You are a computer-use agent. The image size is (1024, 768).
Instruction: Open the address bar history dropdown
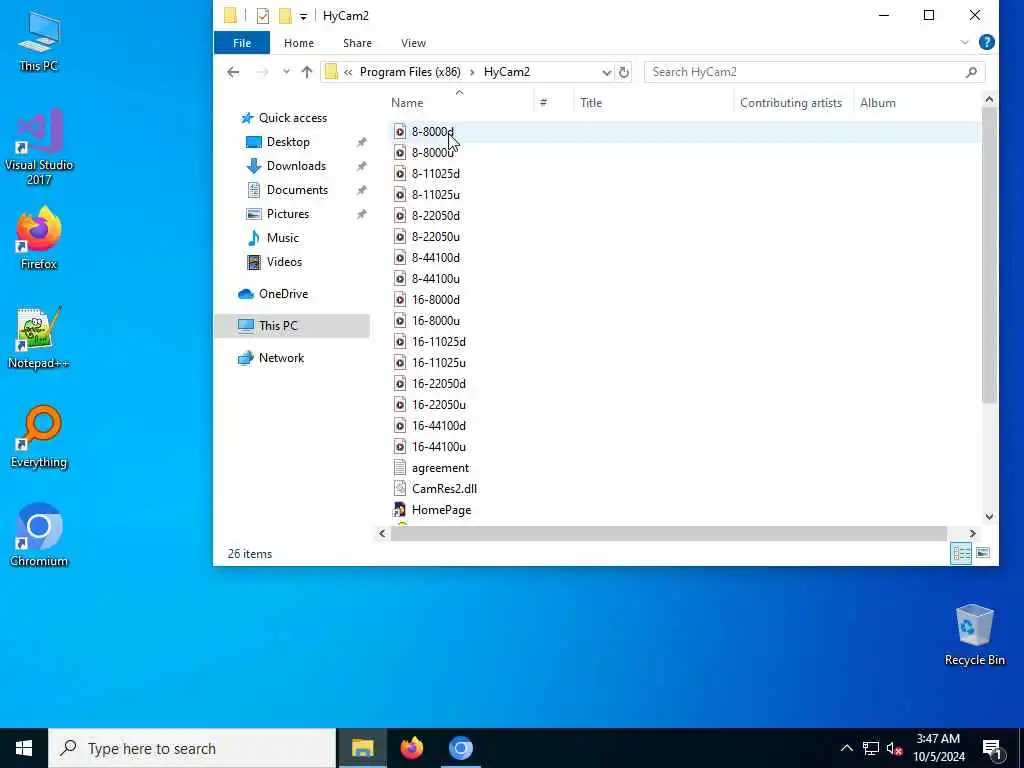pyautogui.click(x=606, y=72)
